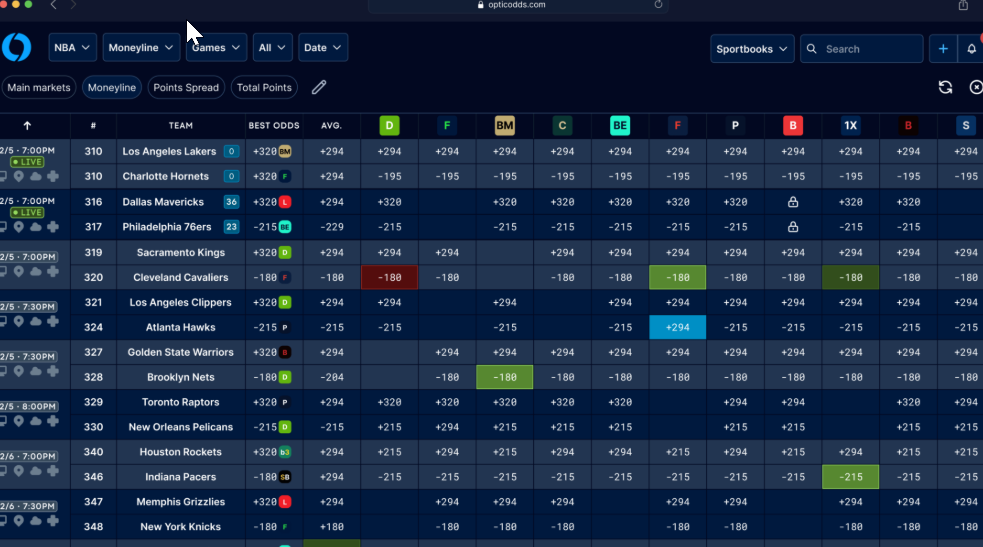Open the NBA league dropdown
The width and height of the screenshot is (983, 547).
click(72, 48)
